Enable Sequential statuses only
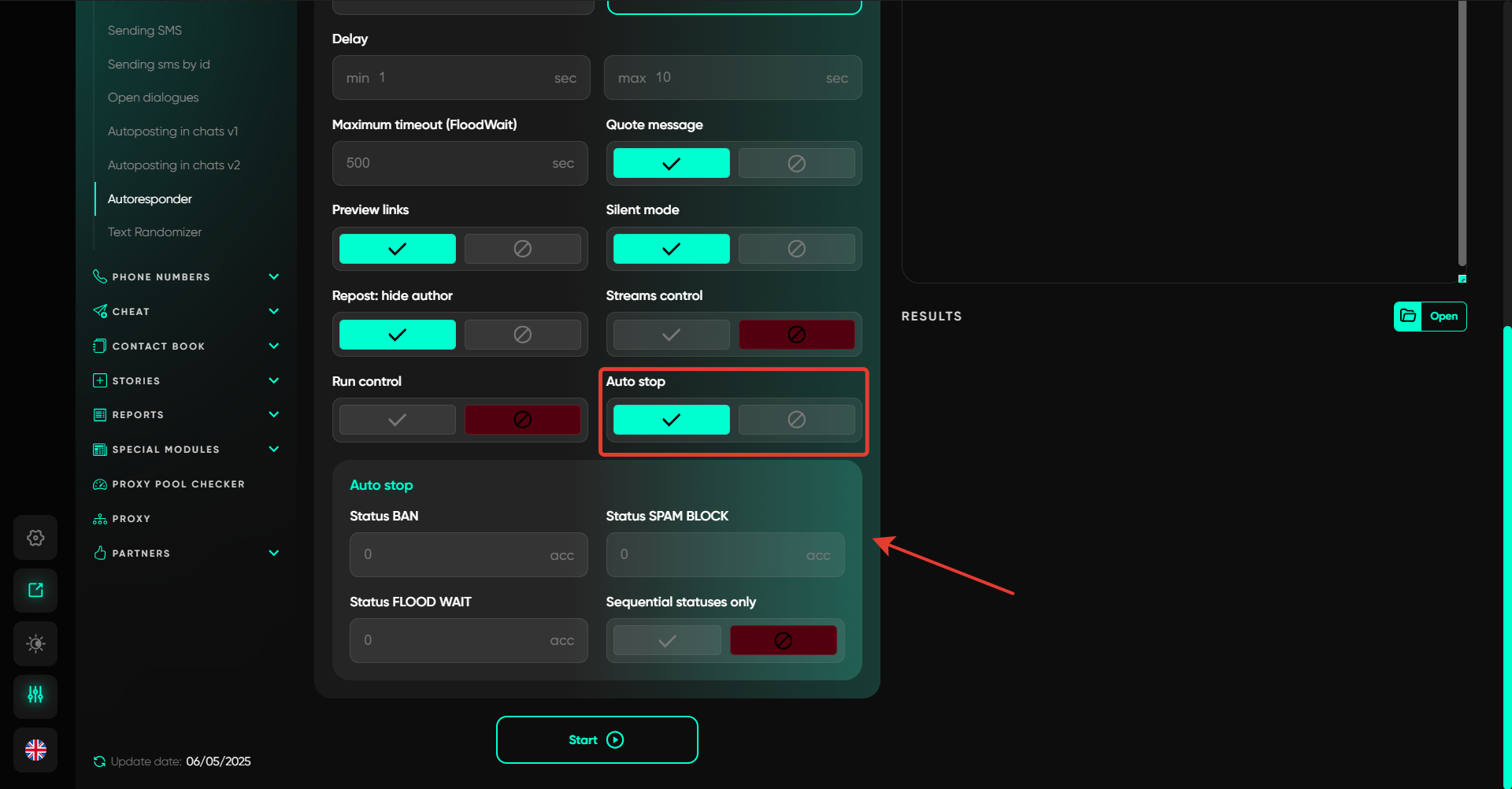 point(667,640)
